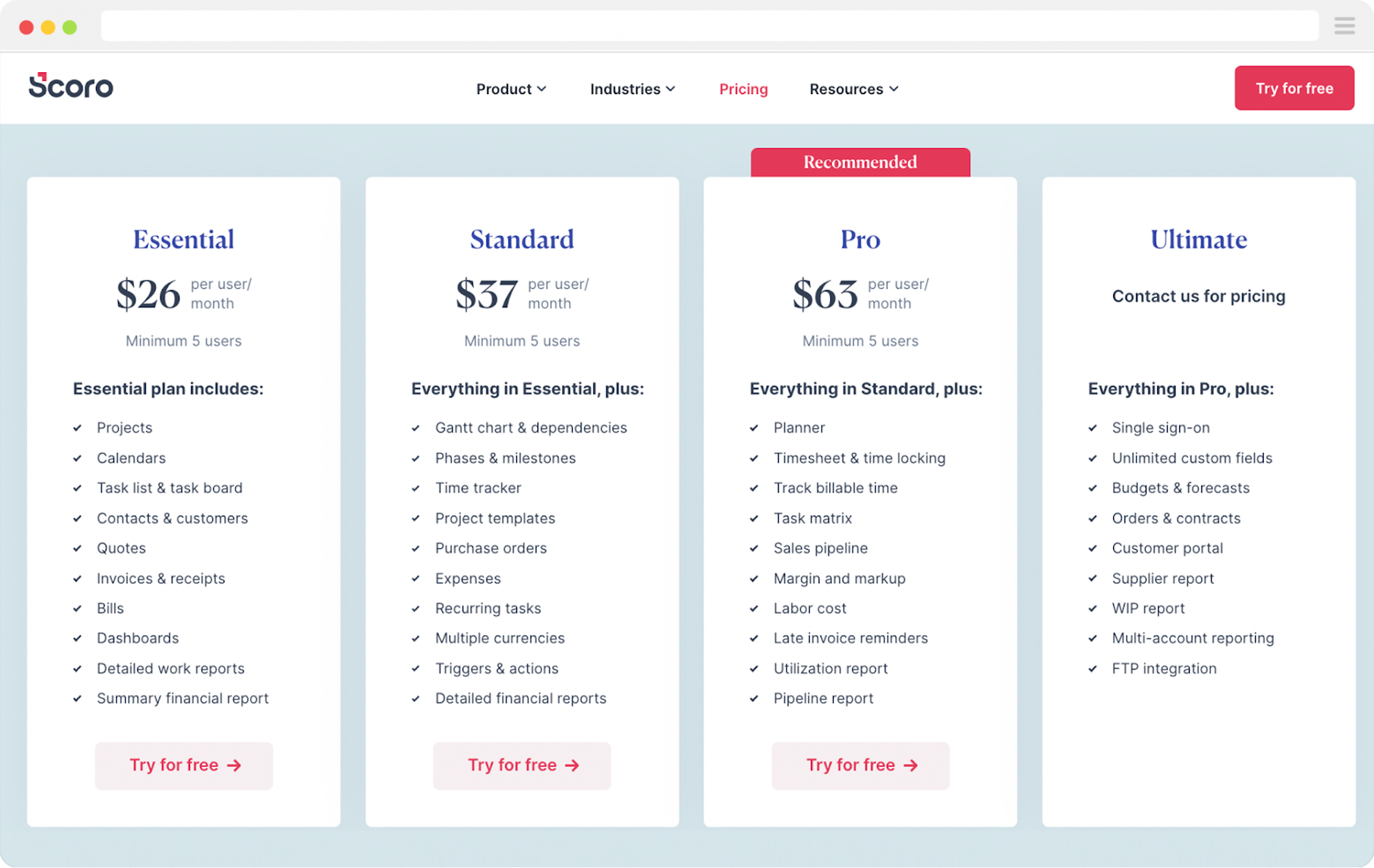
Task: Open the browser hamburger menu icon
Action: [x=1344, y=26]
